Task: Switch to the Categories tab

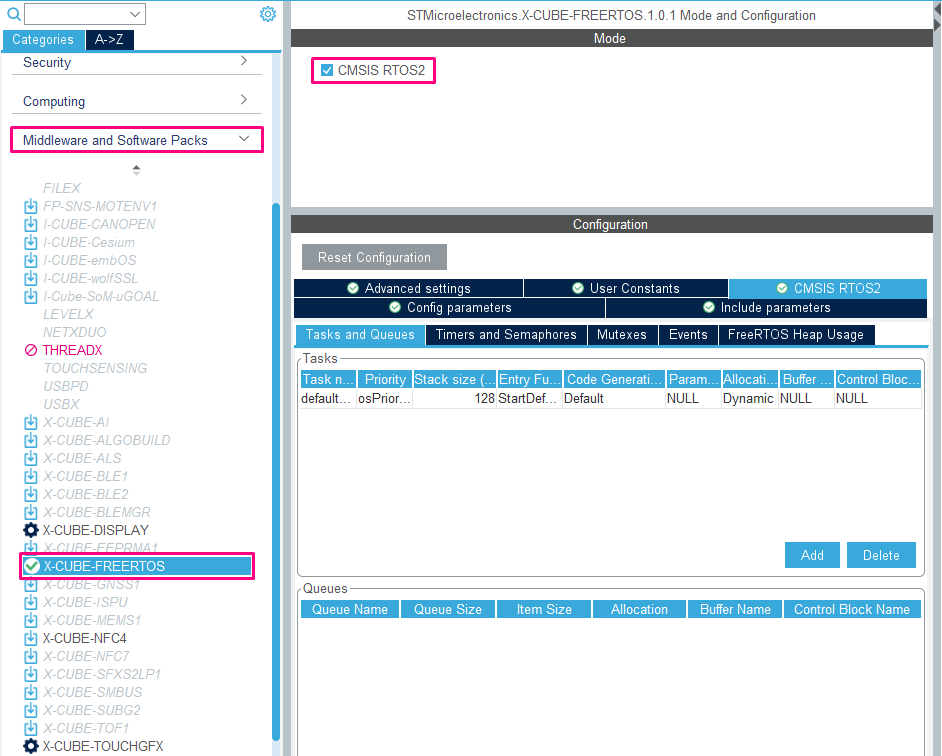Action: click(43, 40)
